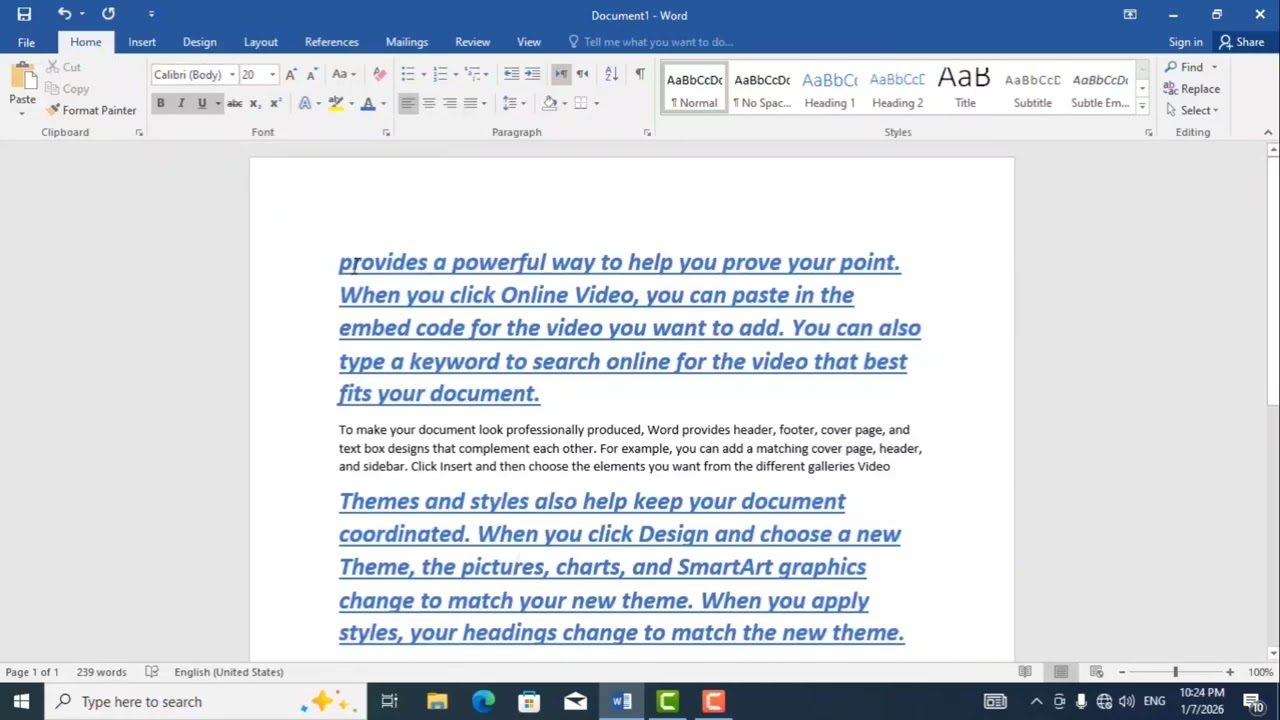Shrink the font size
The width and height of the screenshot is (1280, 720).
tap(311, 74)
